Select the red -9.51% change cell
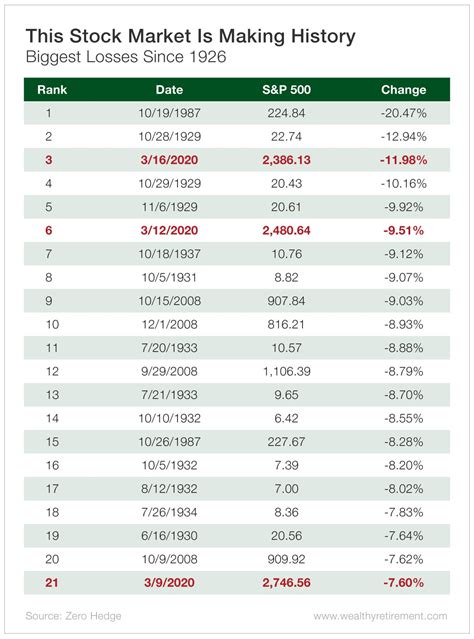 (x=403, y=230)
